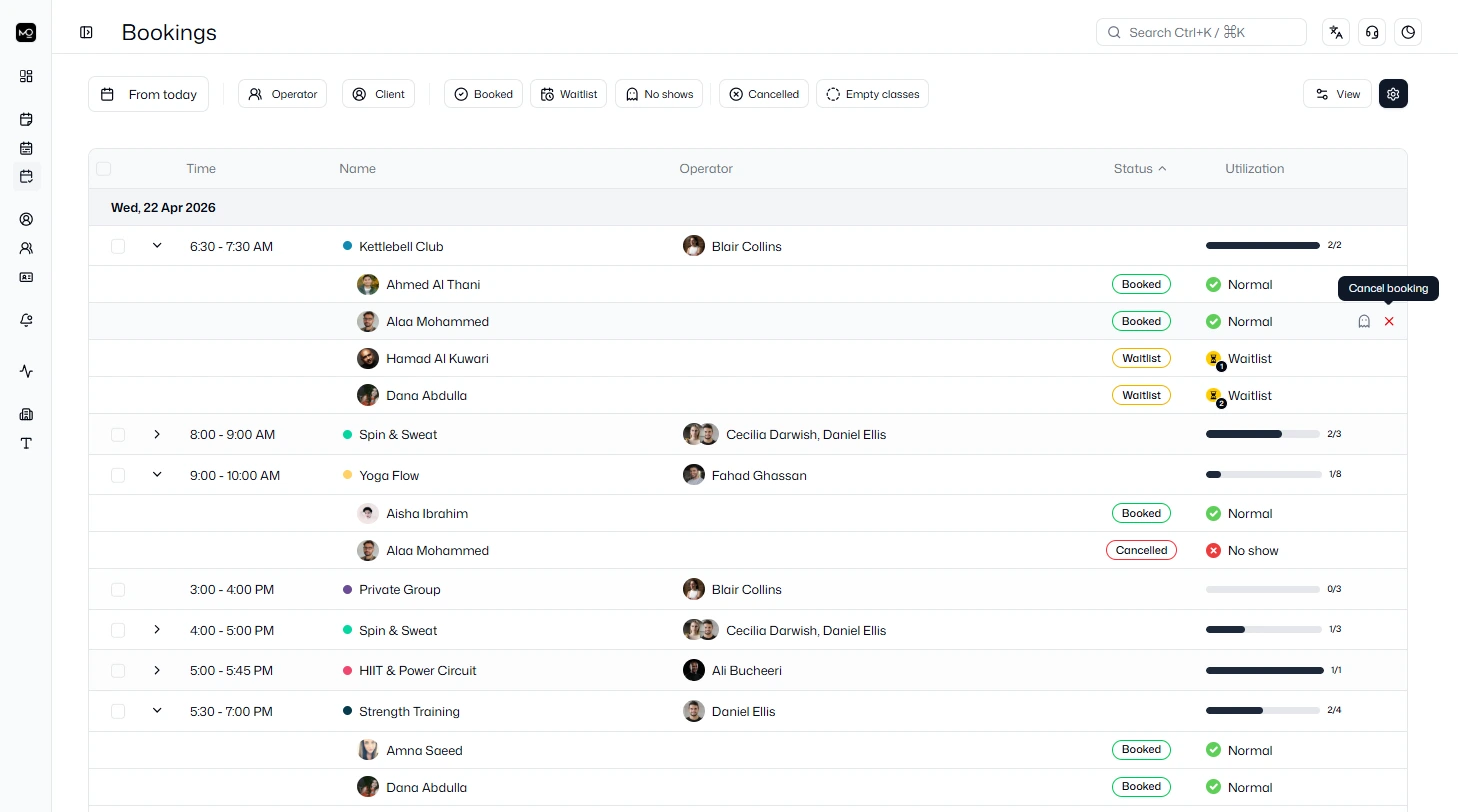
Task: Open the two-person clients sidebar icon
Action: coord(26,248)
